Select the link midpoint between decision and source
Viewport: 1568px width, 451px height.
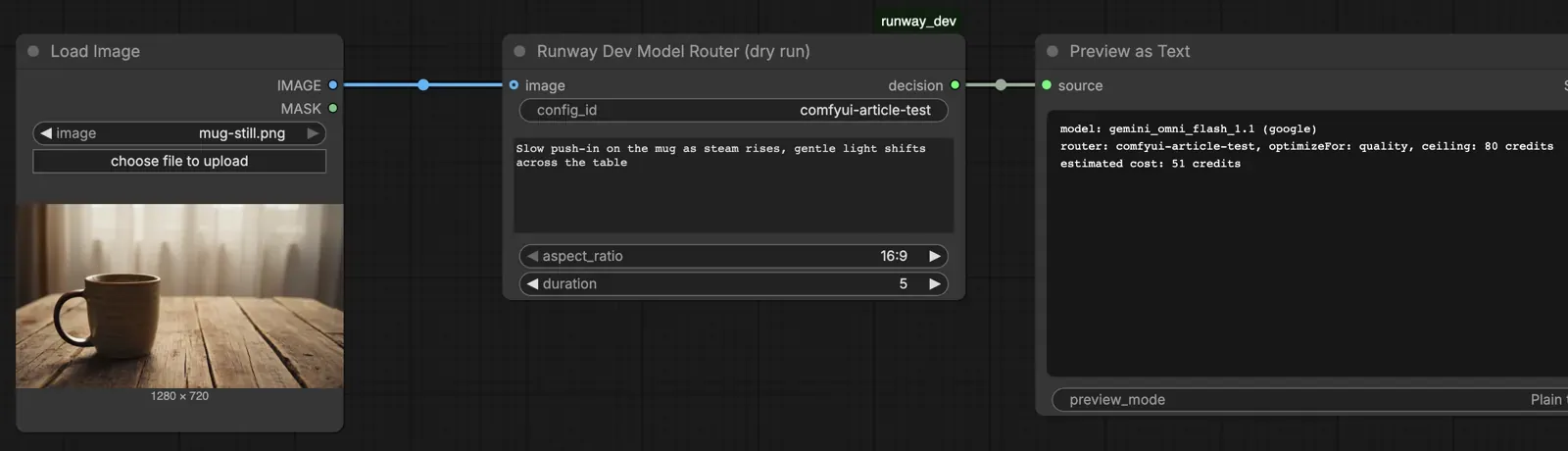pos(1001,85)
